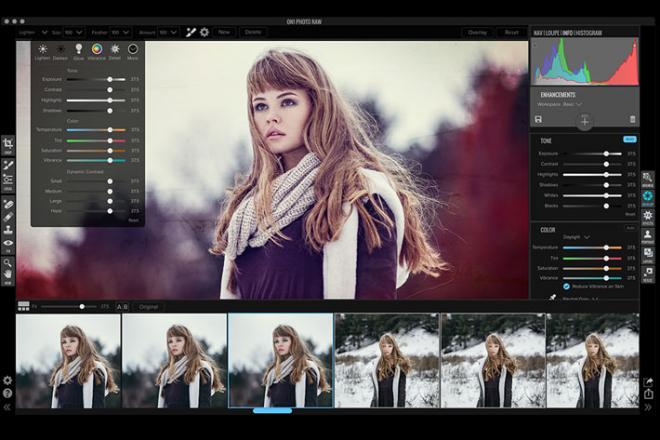
Task: Open the Effects module in right sidebar
Action: pyautogui.click(x=648, y=215)
